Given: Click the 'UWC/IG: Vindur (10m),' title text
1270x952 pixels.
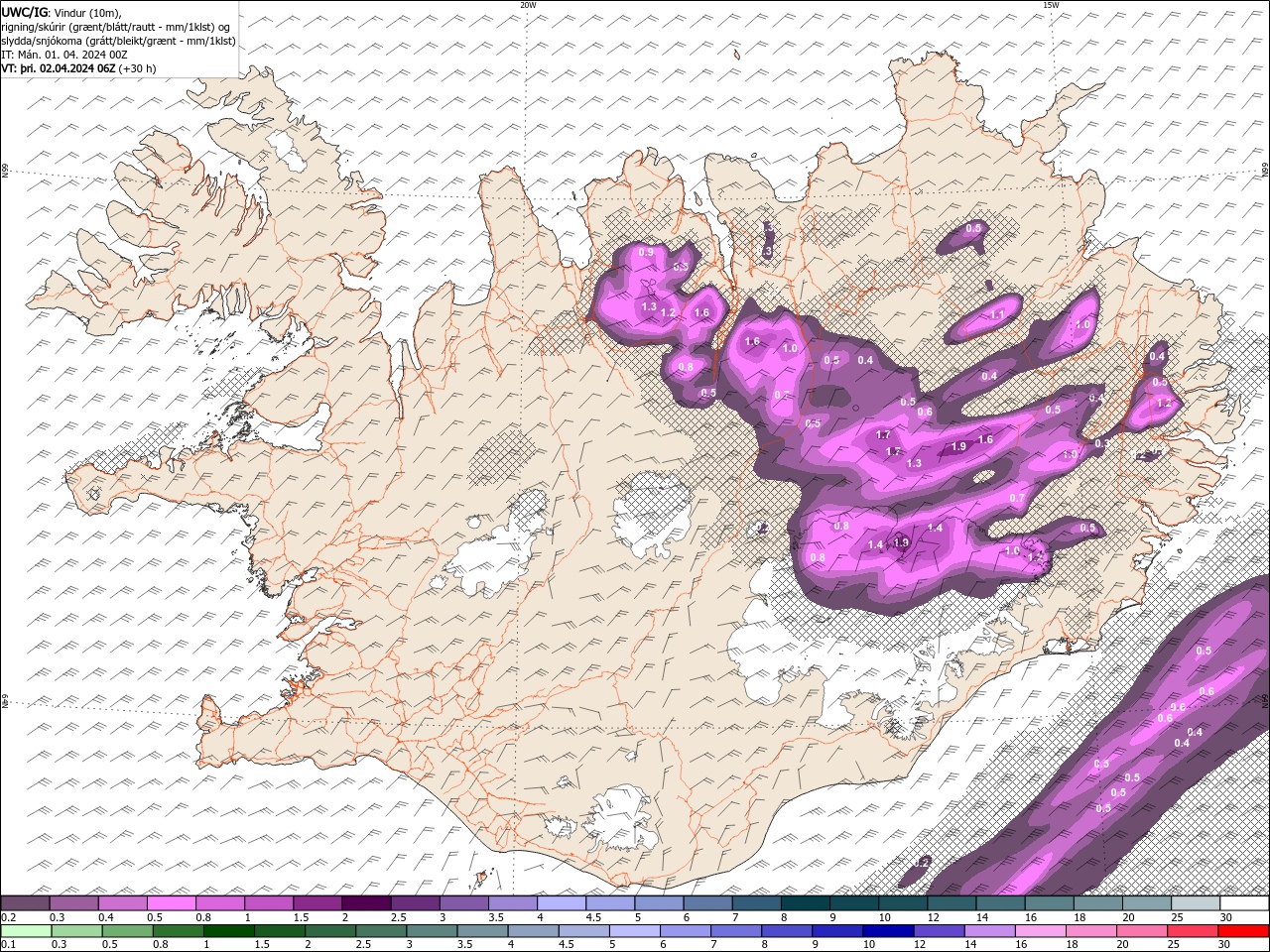Looking at the screenshot, I should coord(62,12).
